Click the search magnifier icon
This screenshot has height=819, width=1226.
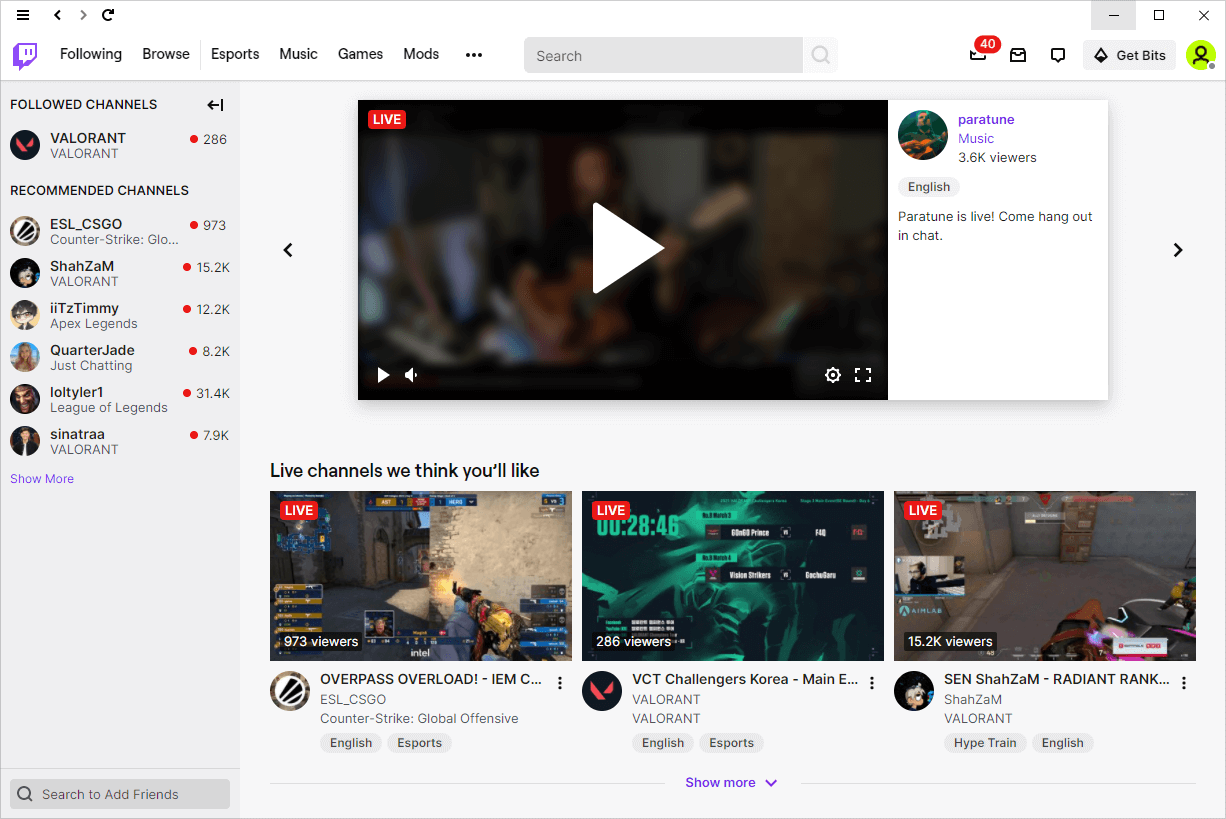[820, 55]
